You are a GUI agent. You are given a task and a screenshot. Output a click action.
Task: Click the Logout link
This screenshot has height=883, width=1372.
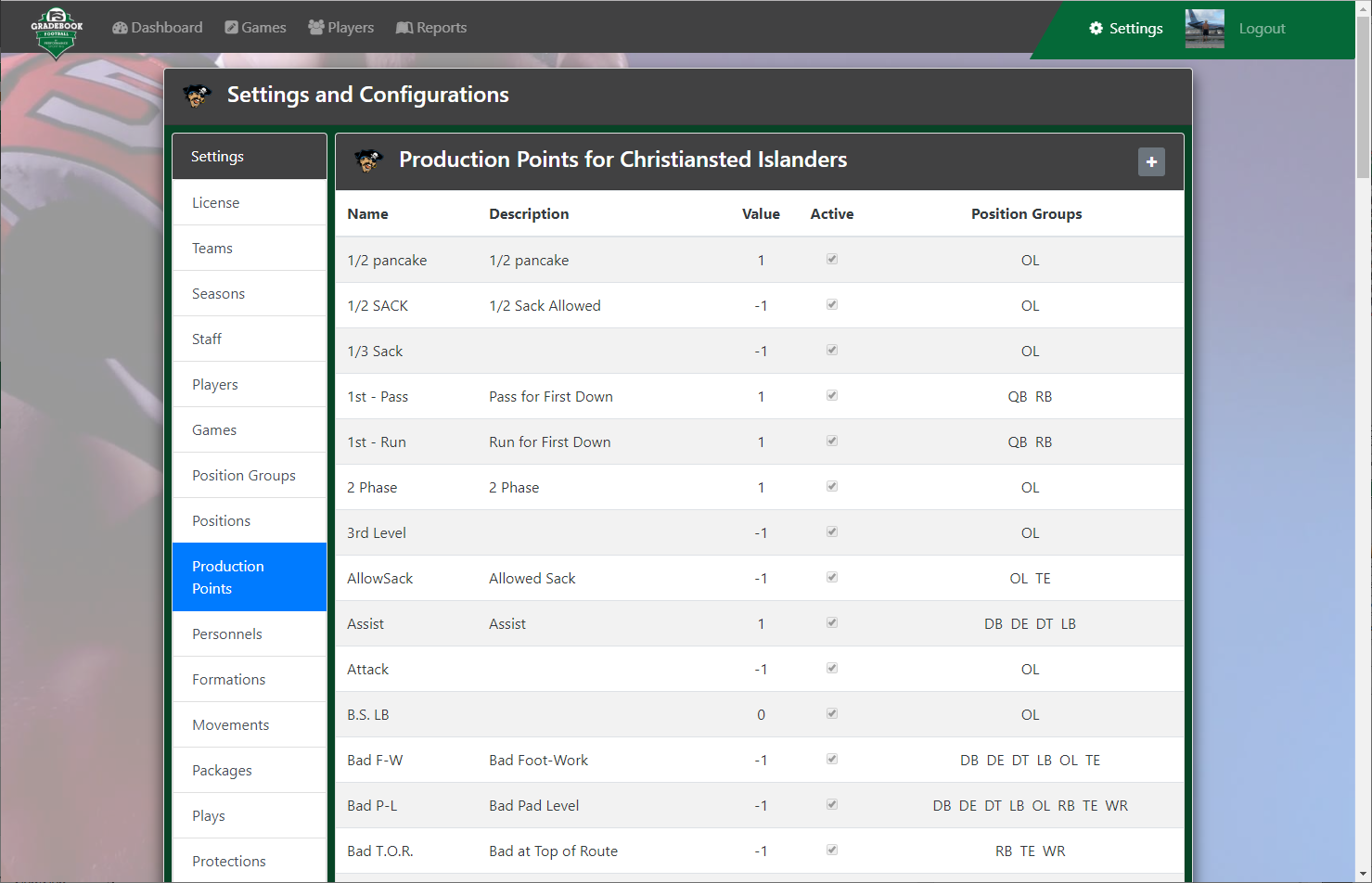pyautogui.click(x=1262, y=29)
